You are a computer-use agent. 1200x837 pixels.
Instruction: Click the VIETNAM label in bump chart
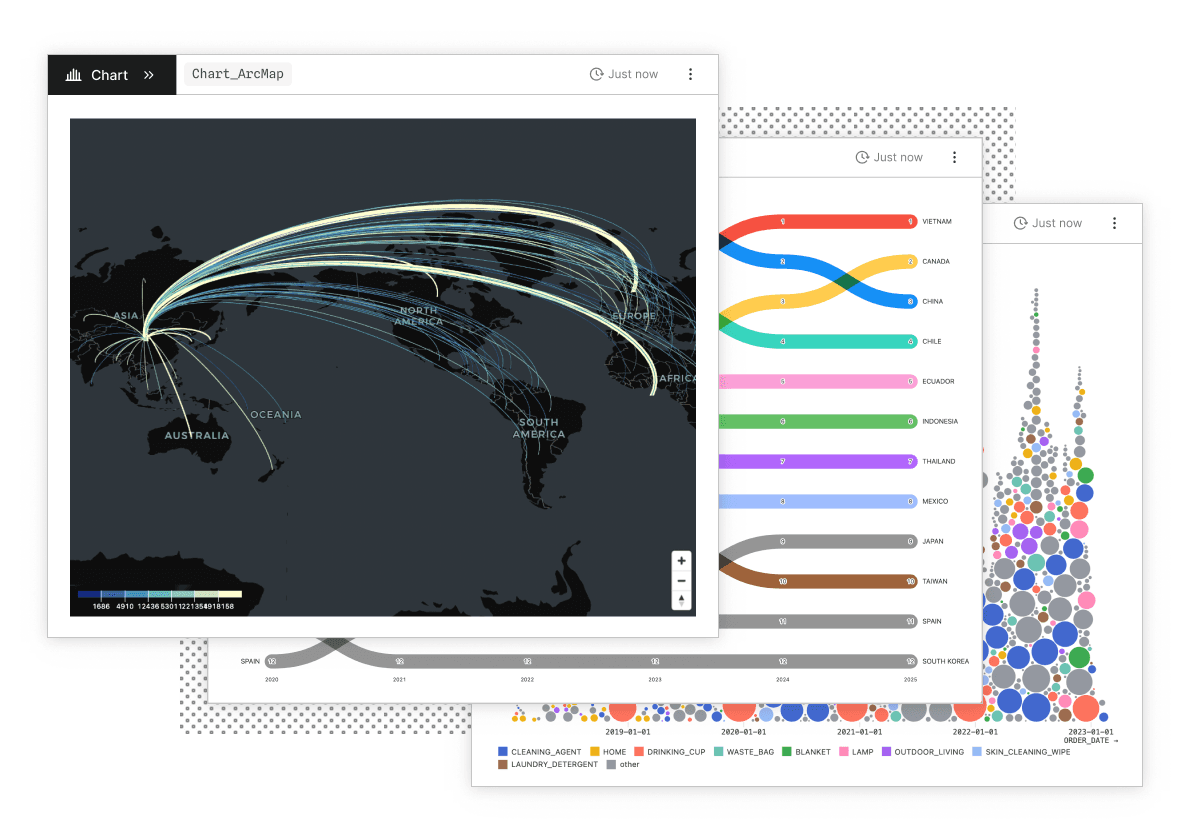tap(937, 221)
